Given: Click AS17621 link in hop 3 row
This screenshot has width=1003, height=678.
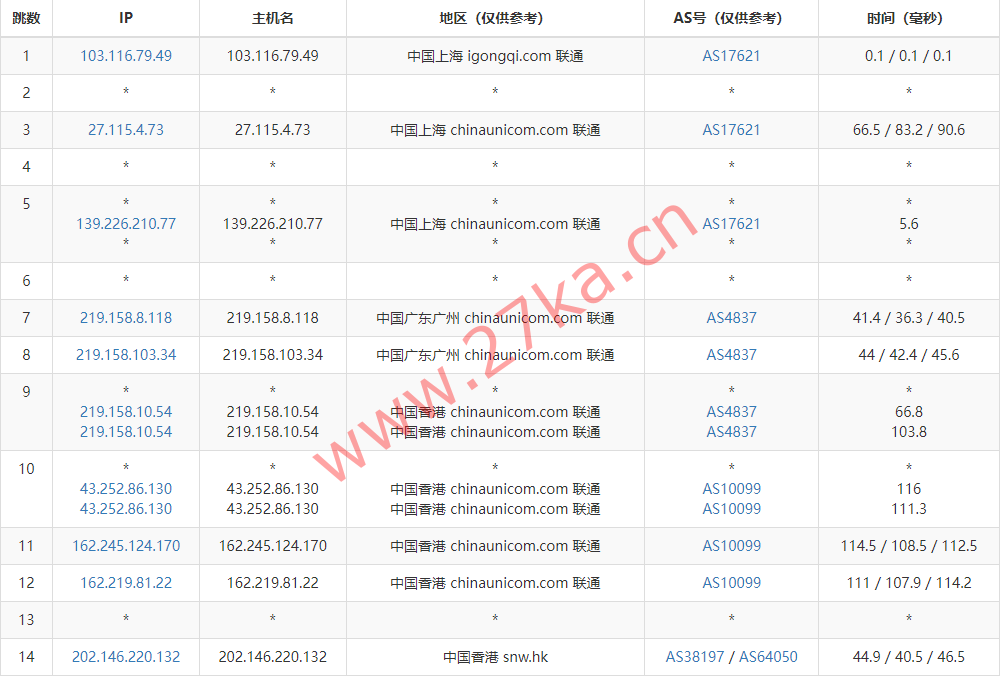Looking at the screenshot, I should (731, 130).
